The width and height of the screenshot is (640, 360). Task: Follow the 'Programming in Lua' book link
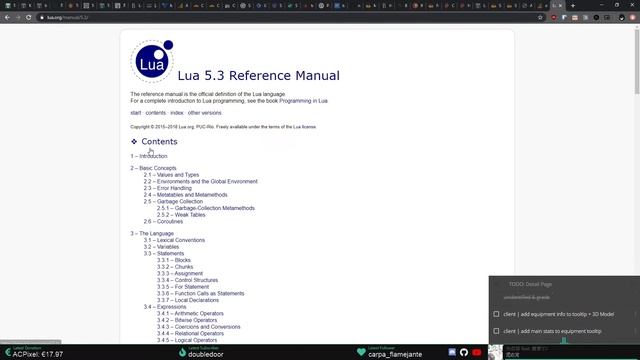pos(303,101)
